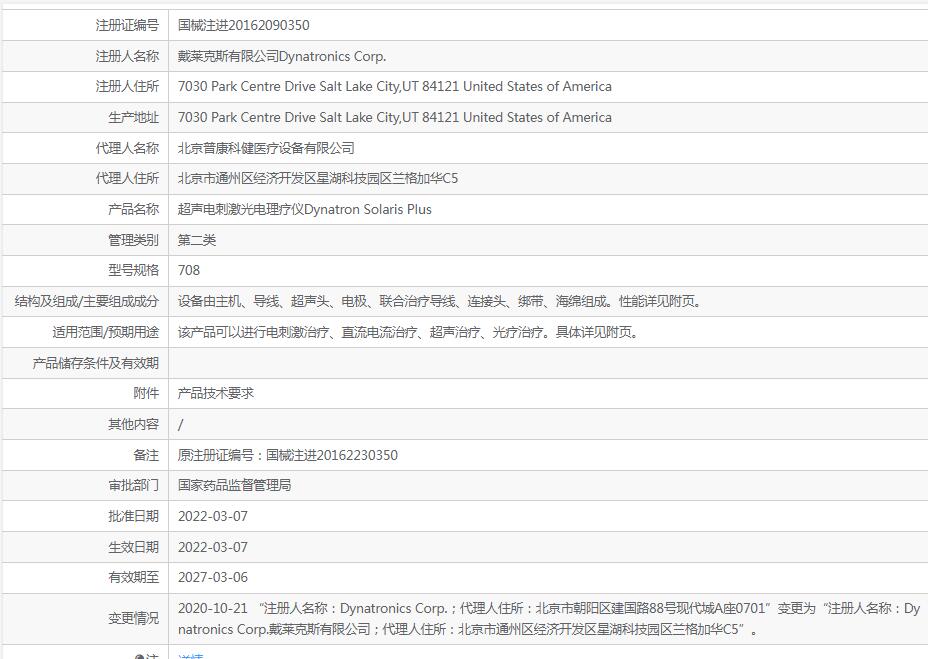928x659 pixels.
Task: Select the 生产地址 label
Action: tap(133, 117)
